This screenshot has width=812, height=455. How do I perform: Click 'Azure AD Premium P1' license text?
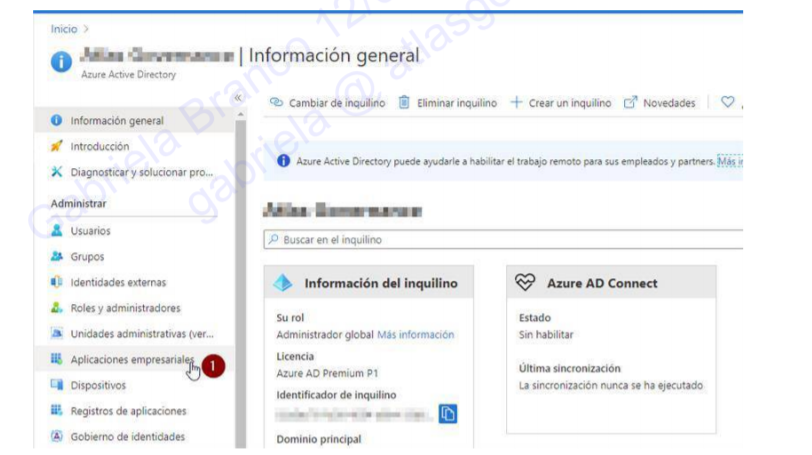click(327, 373)
